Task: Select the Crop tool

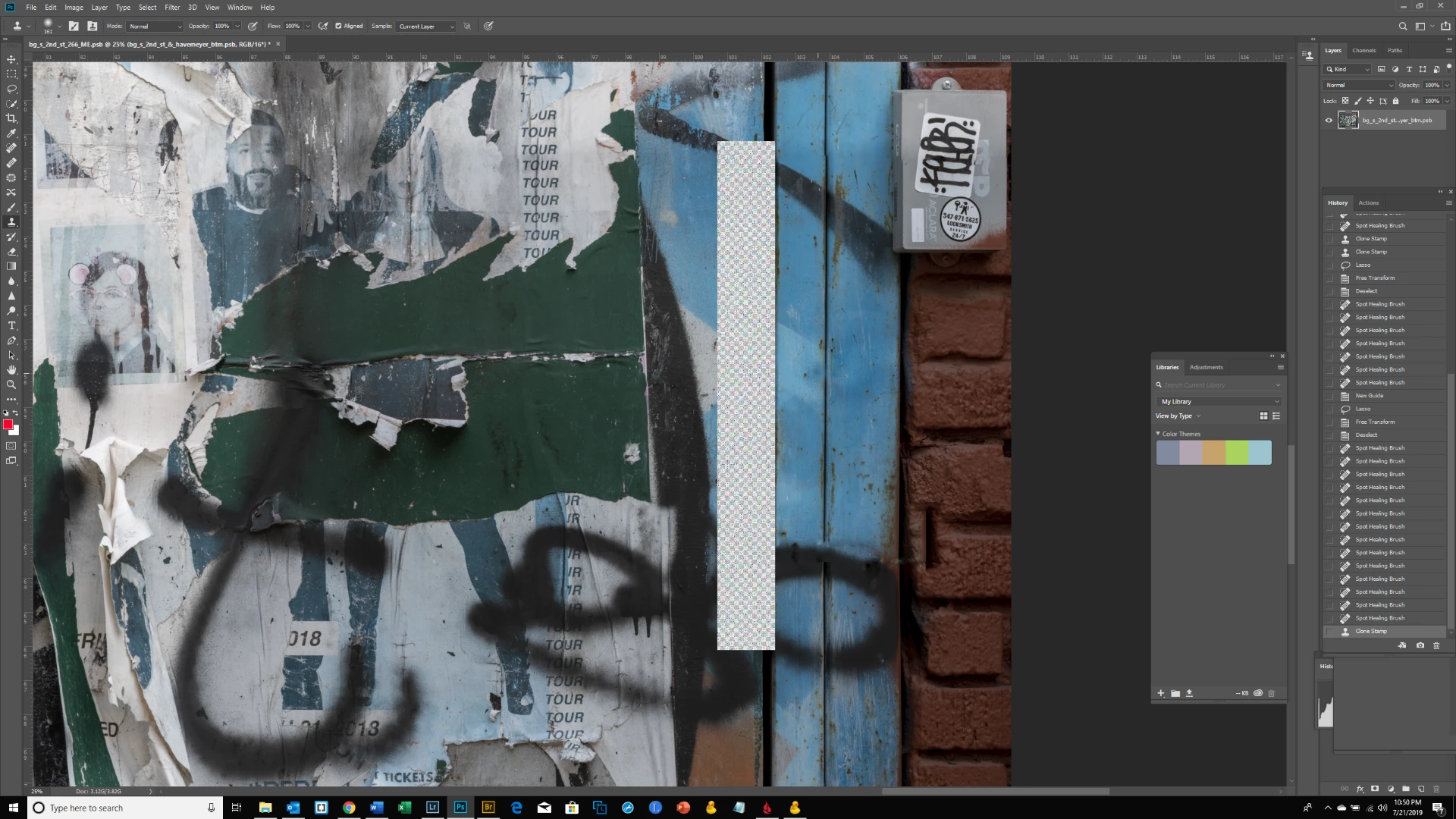Action: pos(11,118)
